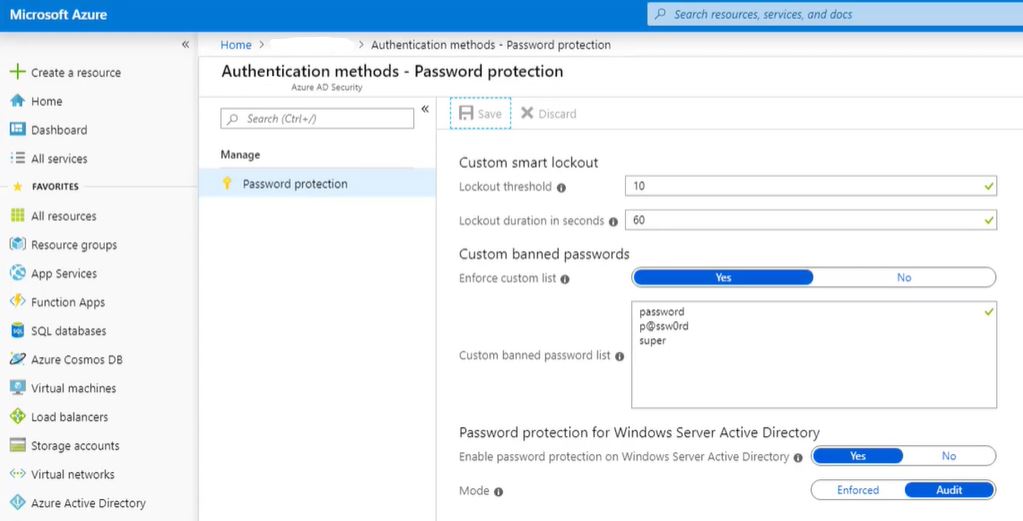Disable password protection on Windows Server AD
The width and height of the screenshot is (1023, 521).
point(948,456)
